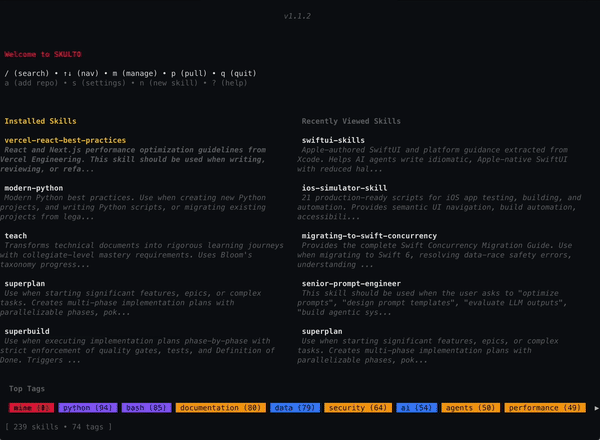Pick the ai (54) tag
Screen dimensions: 600x440
[x=418, y=408]
